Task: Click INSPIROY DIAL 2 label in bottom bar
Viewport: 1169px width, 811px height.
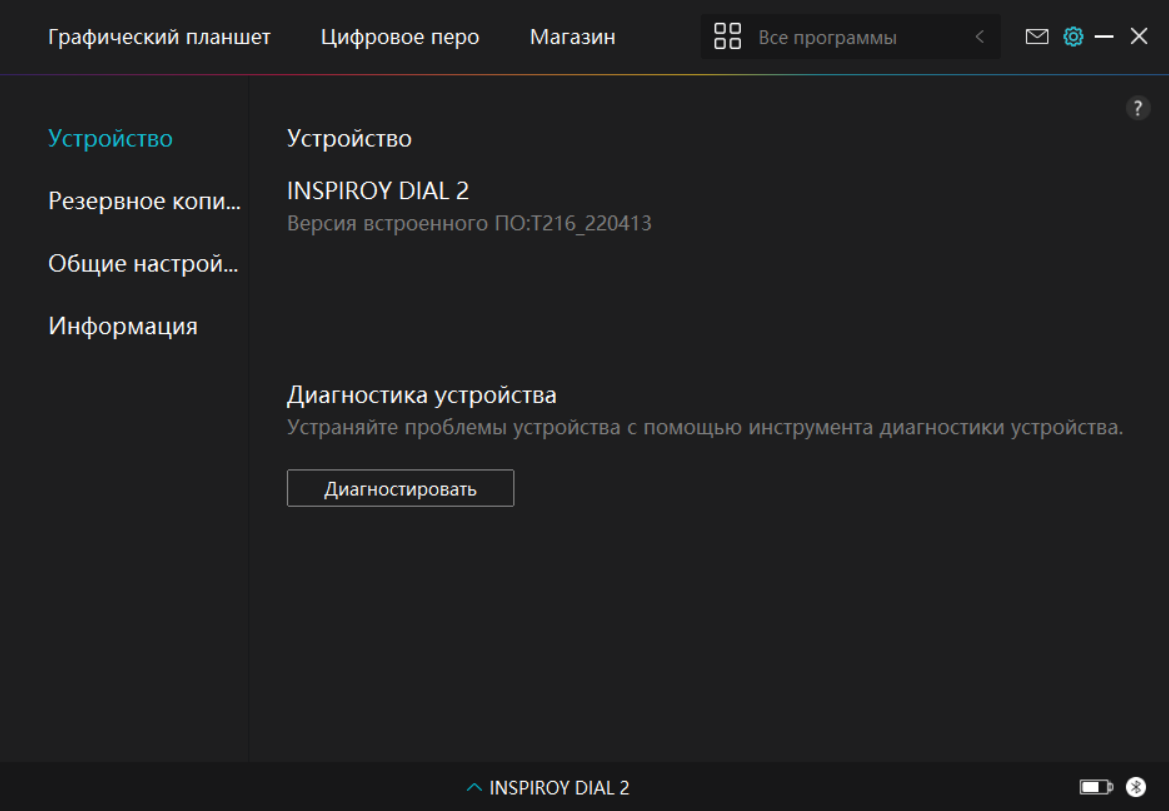Action: [x=559, y=788]
